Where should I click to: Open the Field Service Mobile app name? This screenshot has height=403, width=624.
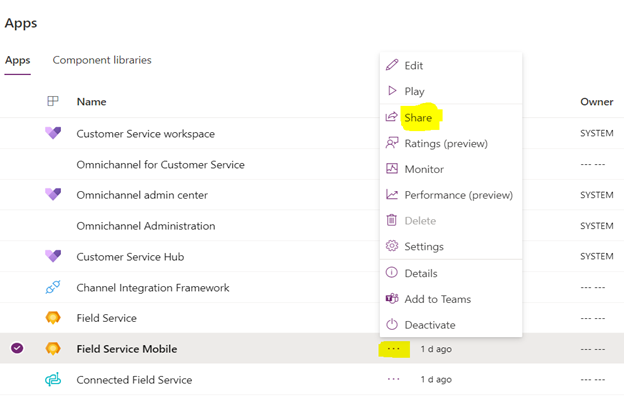click(127, 349)
